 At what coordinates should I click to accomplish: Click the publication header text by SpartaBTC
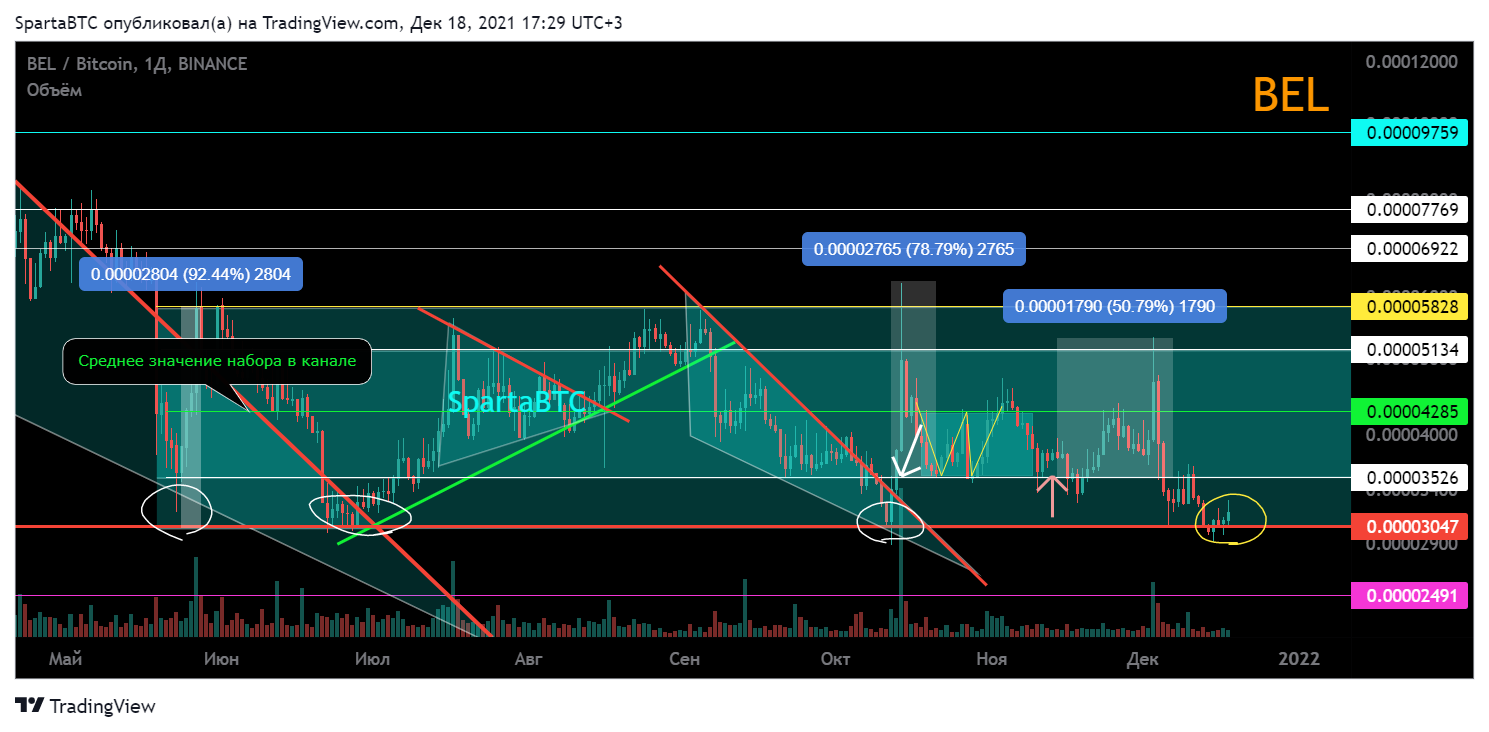[x=319, y=22]
